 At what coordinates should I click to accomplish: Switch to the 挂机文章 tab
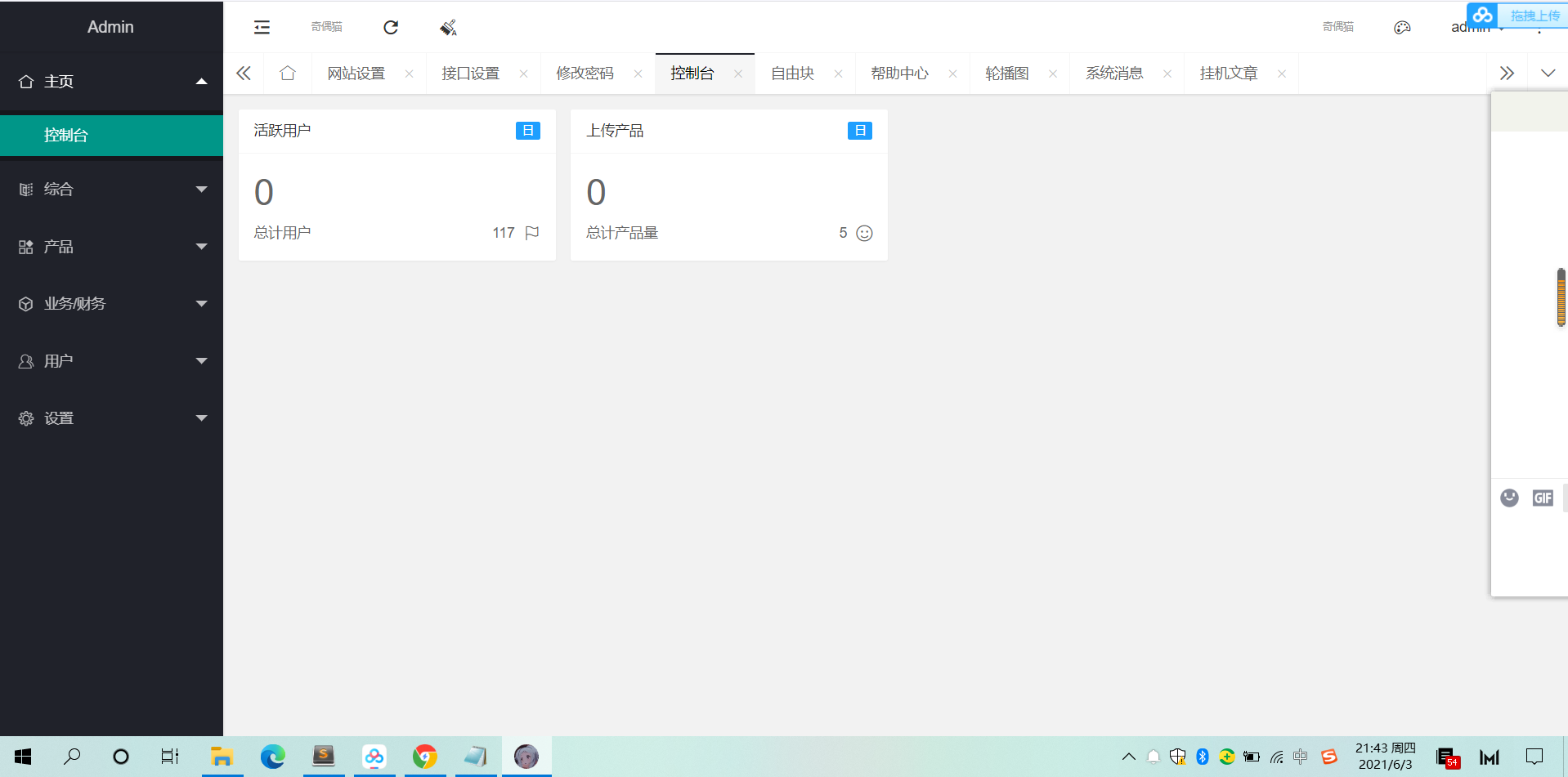1229,73
